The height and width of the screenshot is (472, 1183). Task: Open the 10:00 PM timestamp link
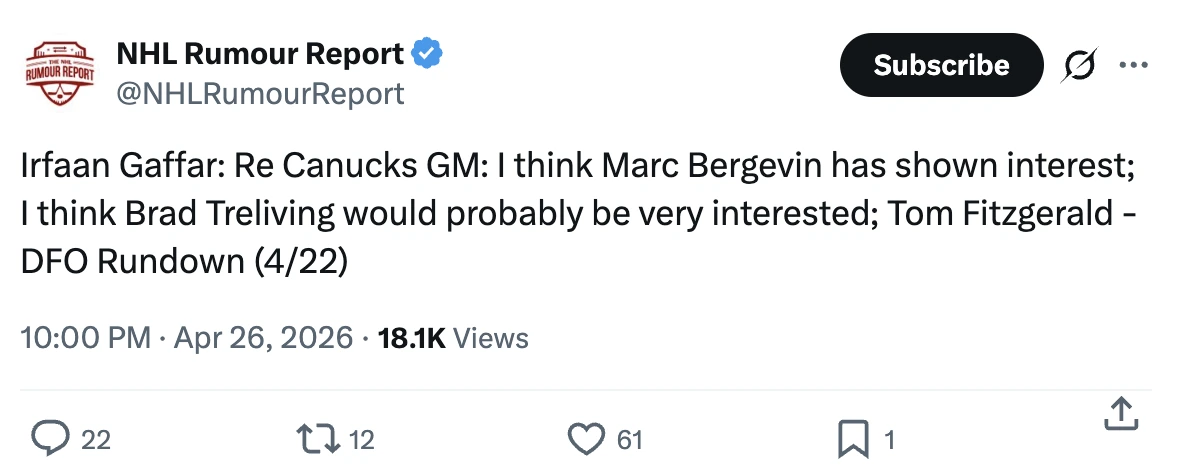(x=83, y=338)
